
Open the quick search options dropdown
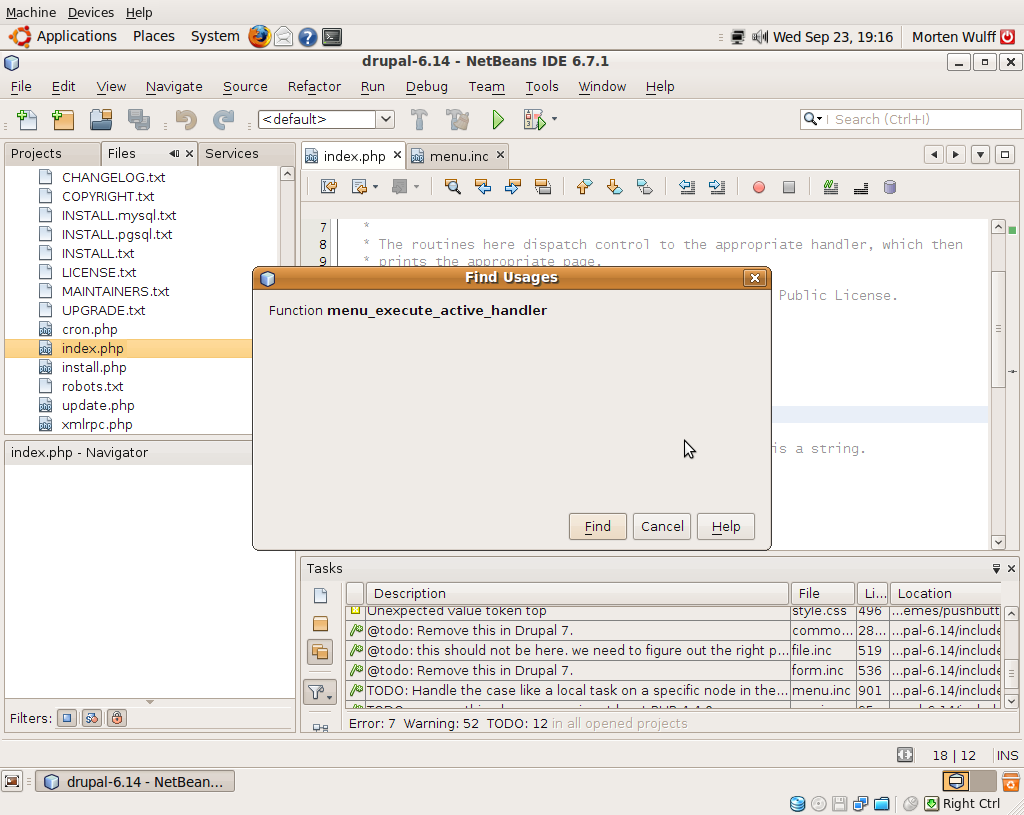point(813,119)
